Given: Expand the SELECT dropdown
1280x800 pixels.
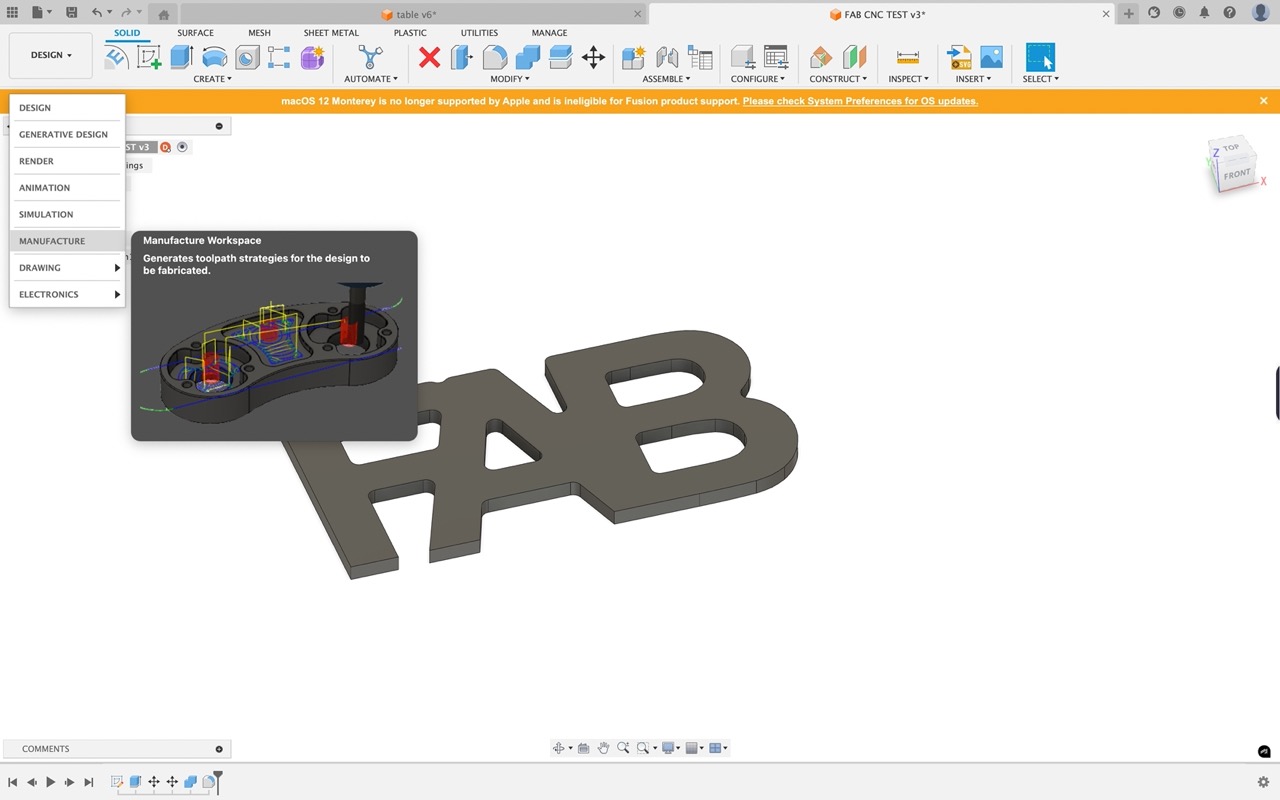Looking at the screenshot, I should click(1041, 79).
